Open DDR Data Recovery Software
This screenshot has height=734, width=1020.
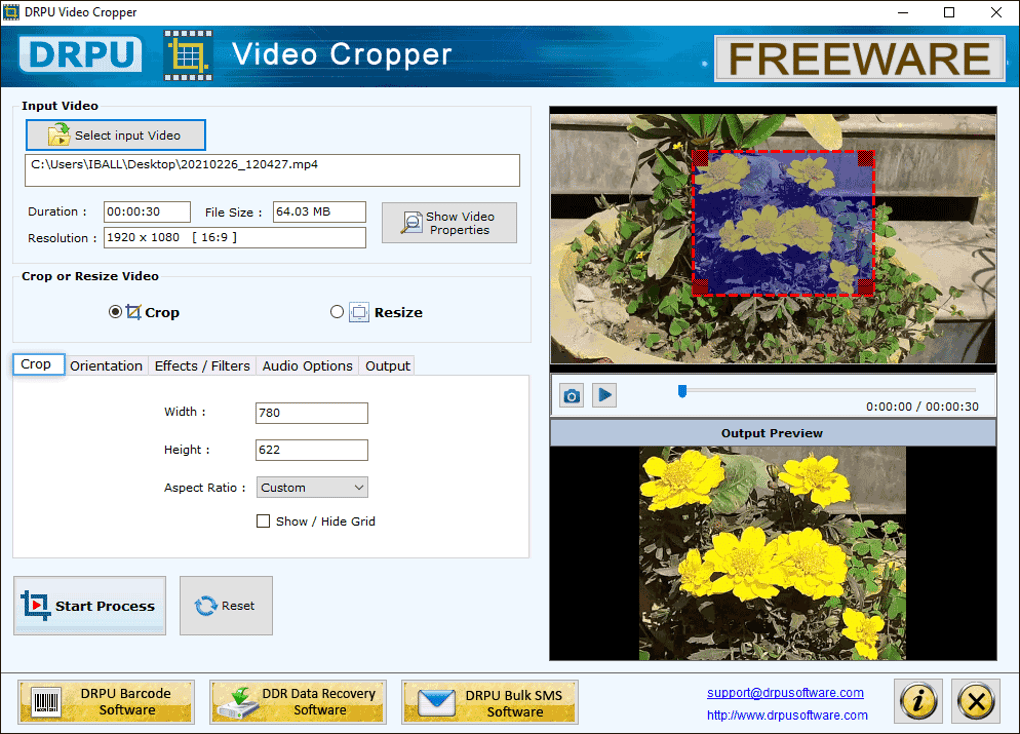click(x=298, y=702)
